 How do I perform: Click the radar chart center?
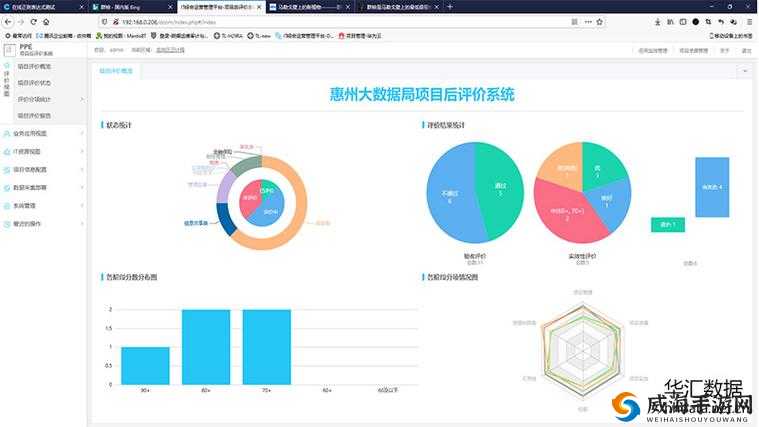pos(583,350)
